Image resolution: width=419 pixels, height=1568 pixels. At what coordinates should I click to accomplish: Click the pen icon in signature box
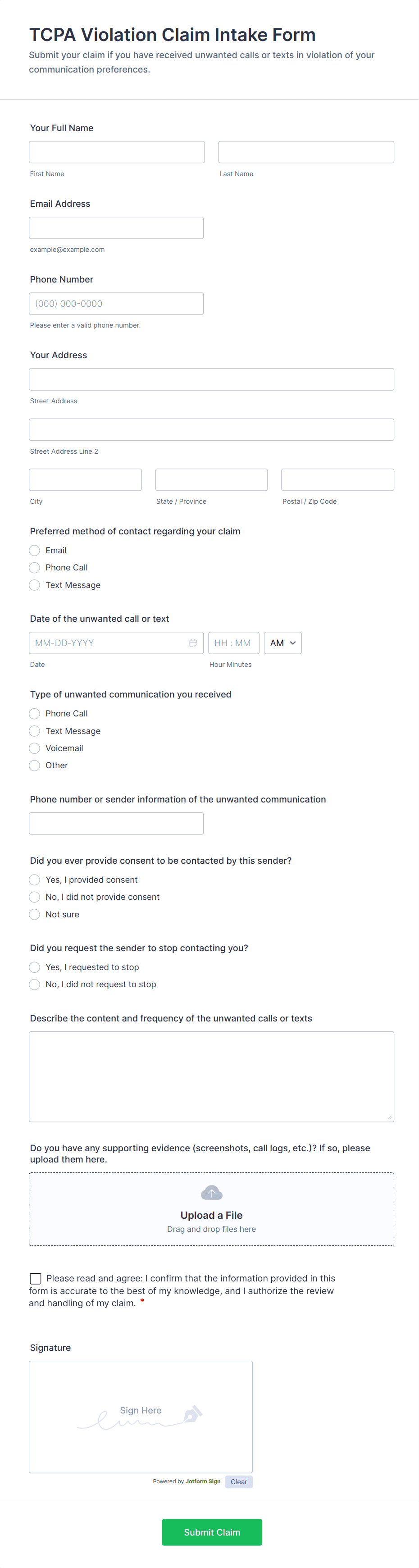192,1413
